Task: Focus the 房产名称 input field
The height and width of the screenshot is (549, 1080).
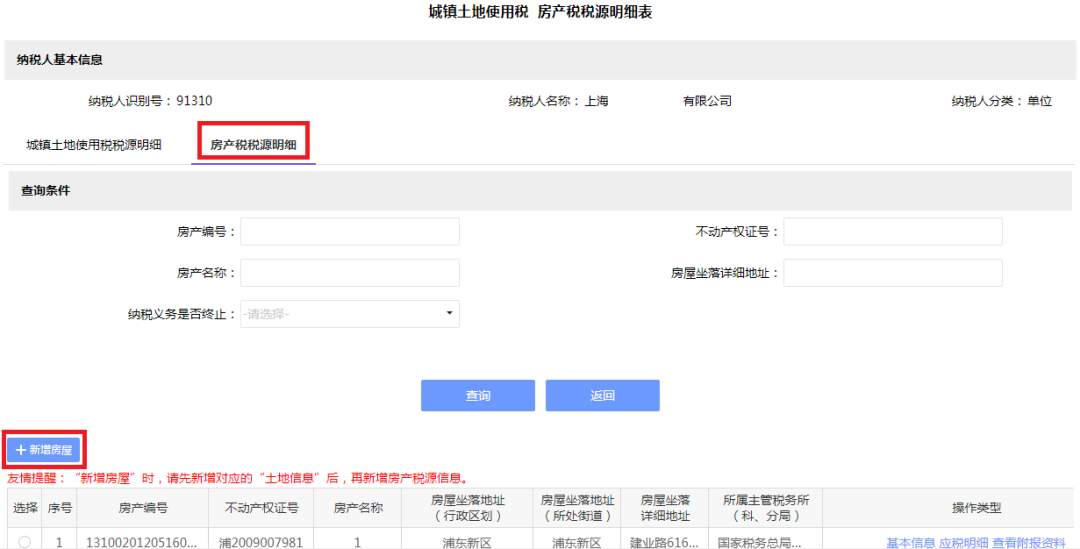Action: pos(350,273)
